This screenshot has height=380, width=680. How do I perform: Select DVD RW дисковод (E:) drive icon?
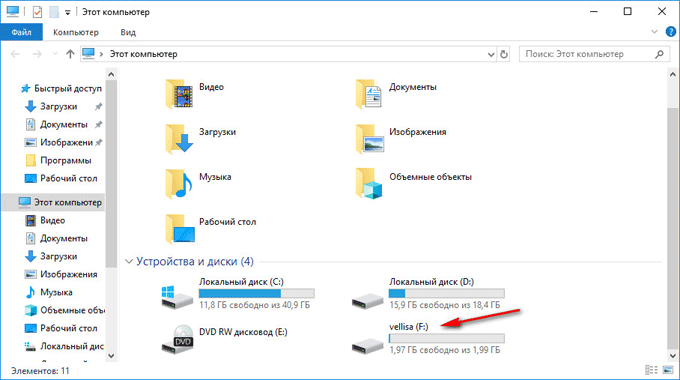point(177,340)
